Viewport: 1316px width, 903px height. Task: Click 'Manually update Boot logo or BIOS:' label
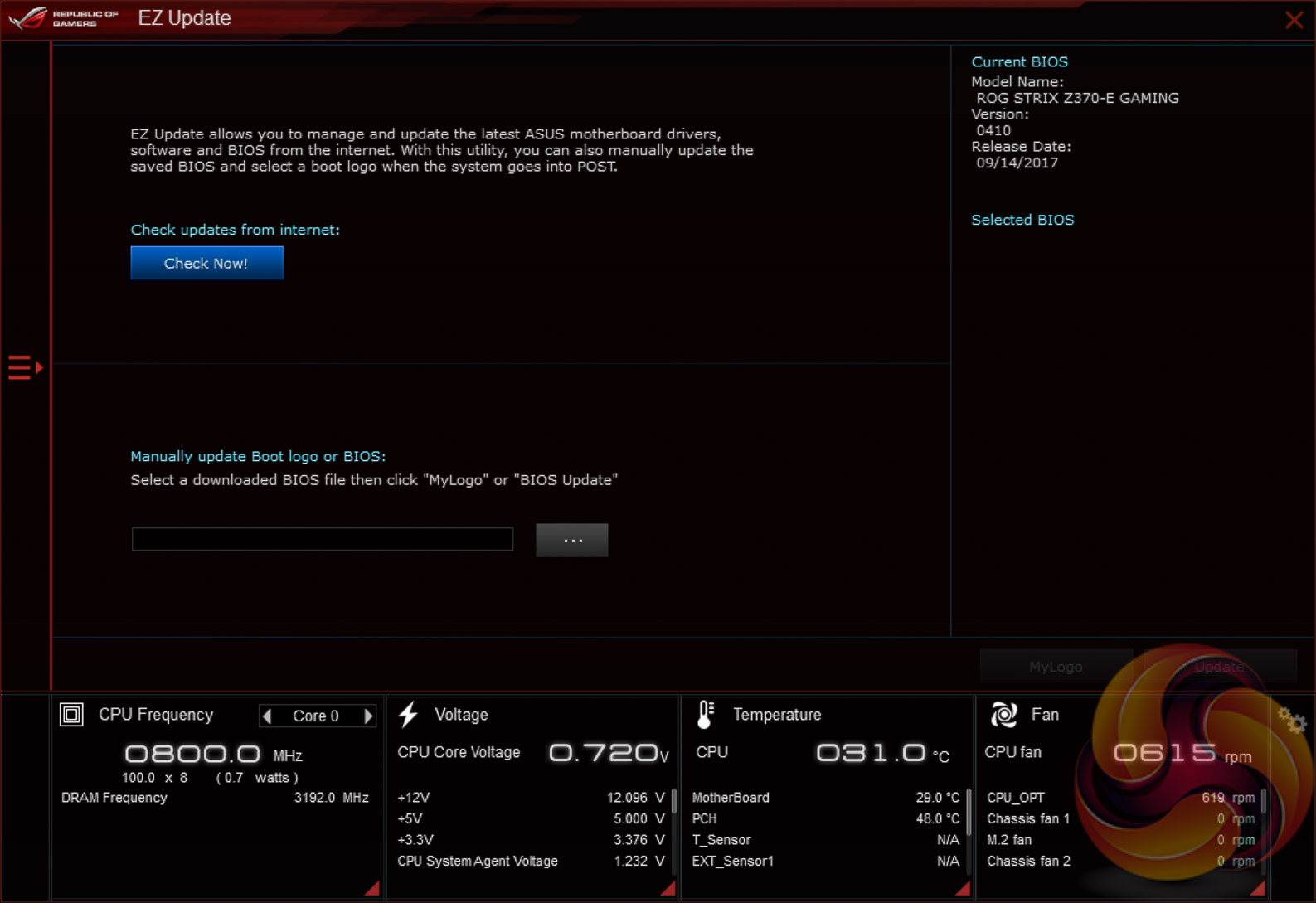[x=258, y=456]
